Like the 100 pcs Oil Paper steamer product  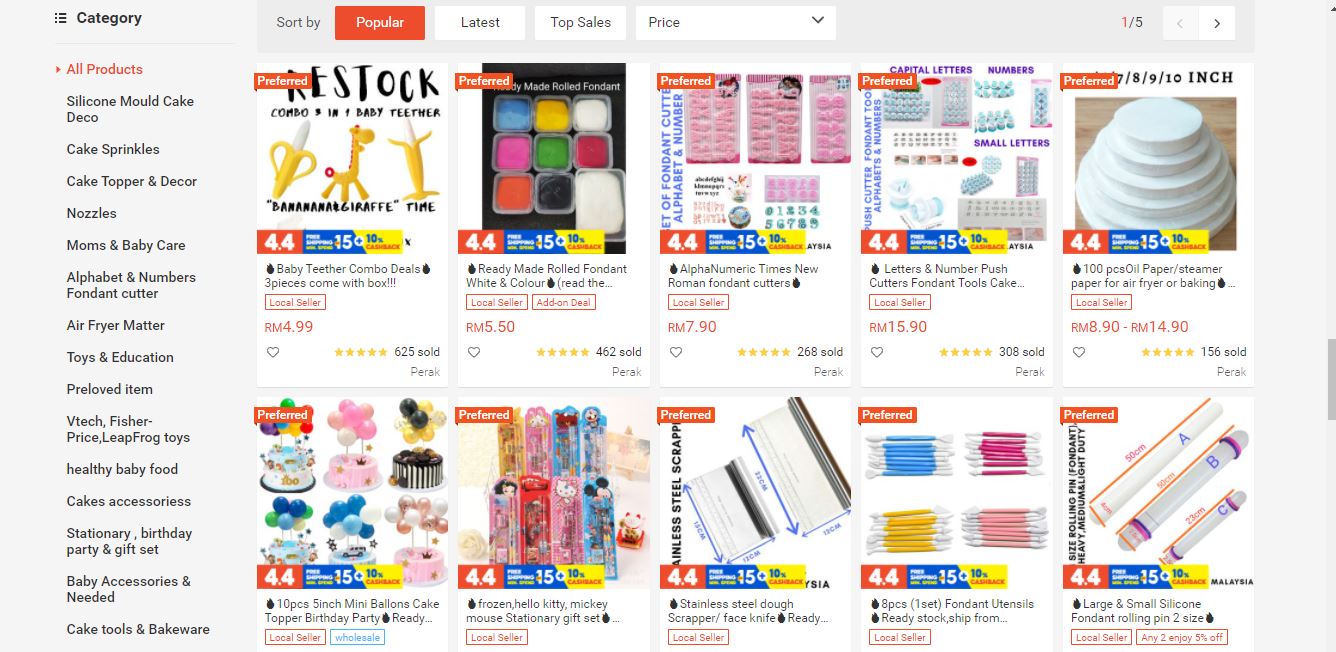point(1079,352)
